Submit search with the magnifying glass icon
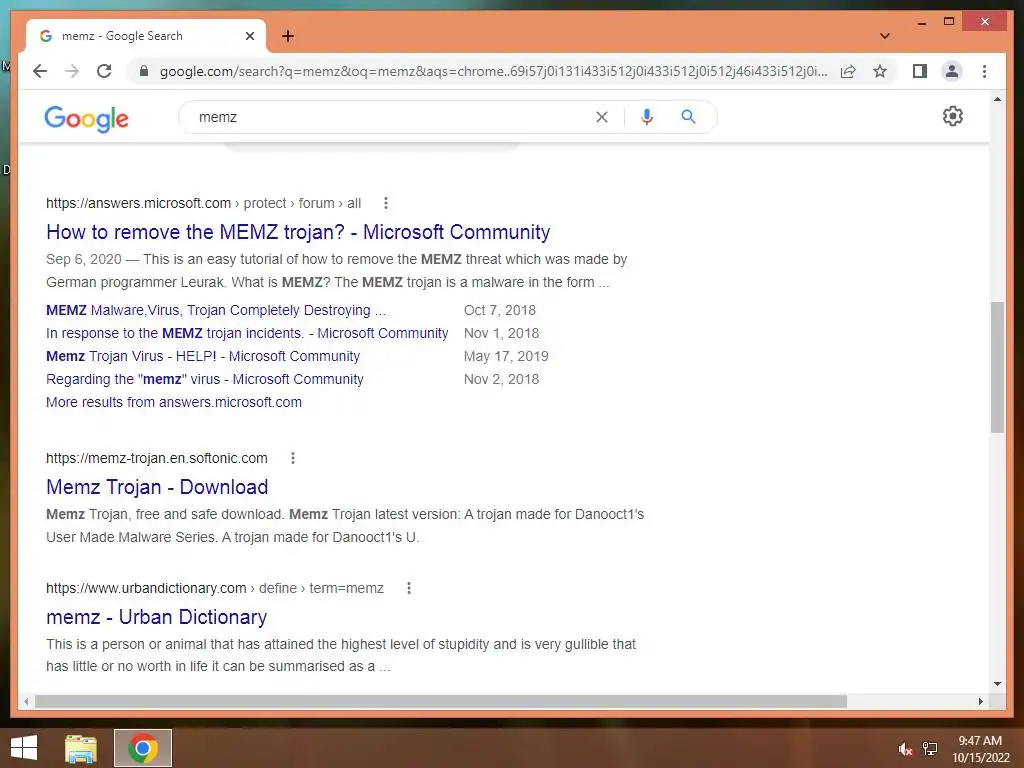 coord(688,117)
